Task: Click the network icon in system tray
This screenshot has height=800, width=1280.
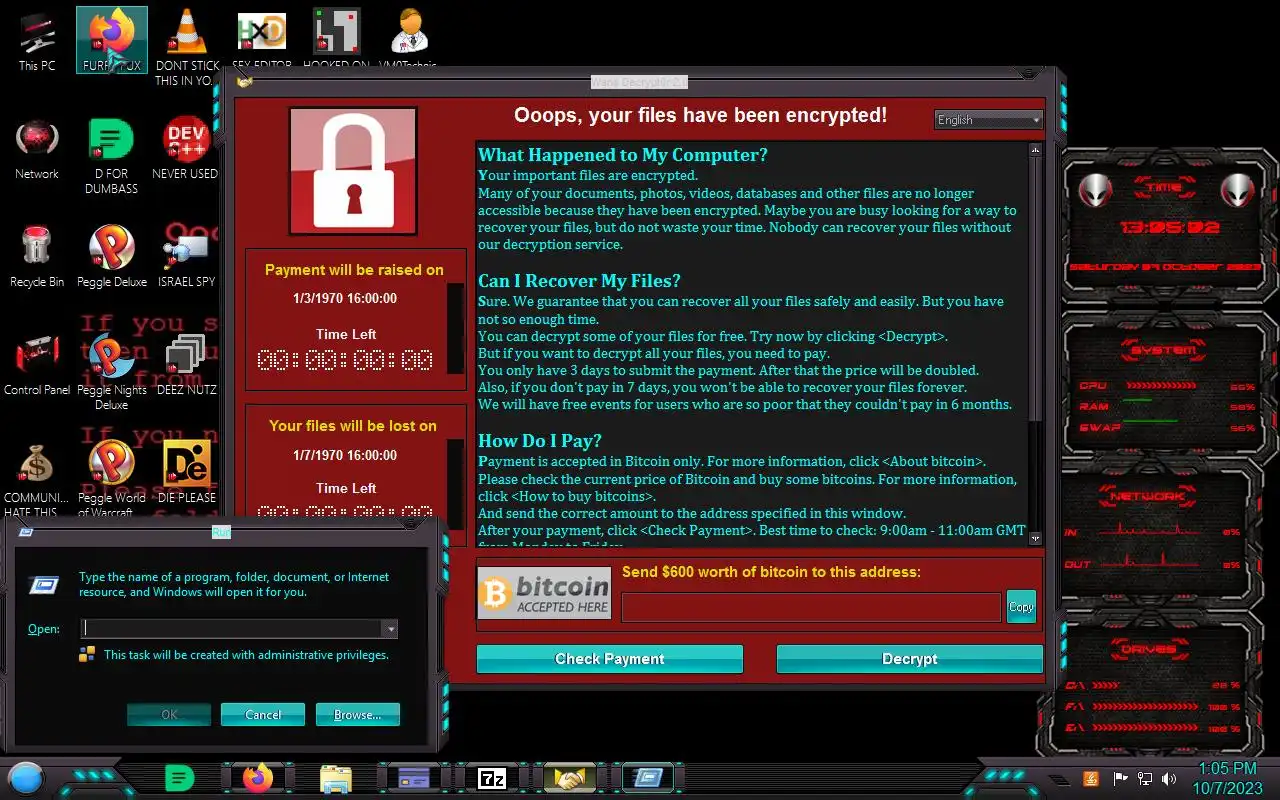Action: click(x=1145, y=778)
